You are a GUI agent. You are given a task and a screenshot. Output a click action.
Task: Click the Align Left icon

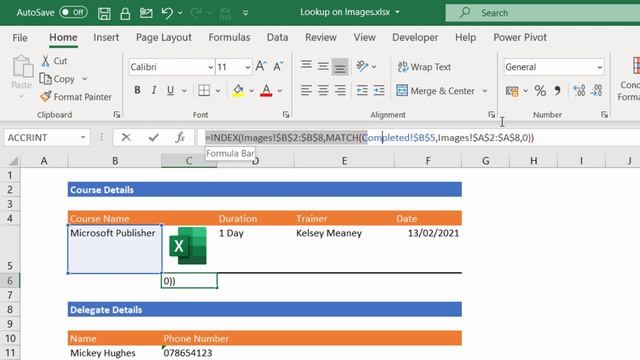coord(306,90)
